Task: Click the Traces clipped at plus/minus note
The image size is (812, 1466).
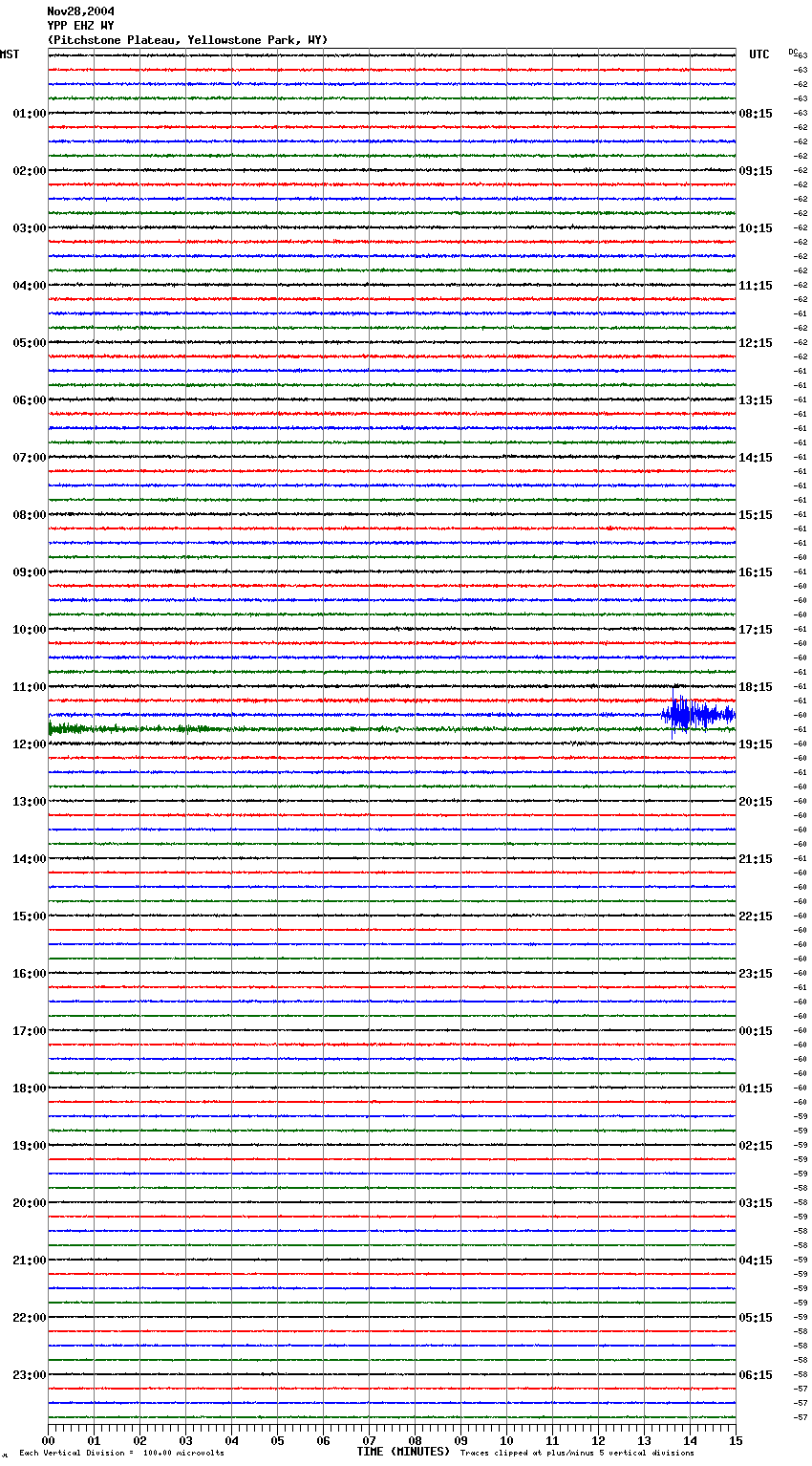Action: pyautogui.click(x=577, y=1454)
